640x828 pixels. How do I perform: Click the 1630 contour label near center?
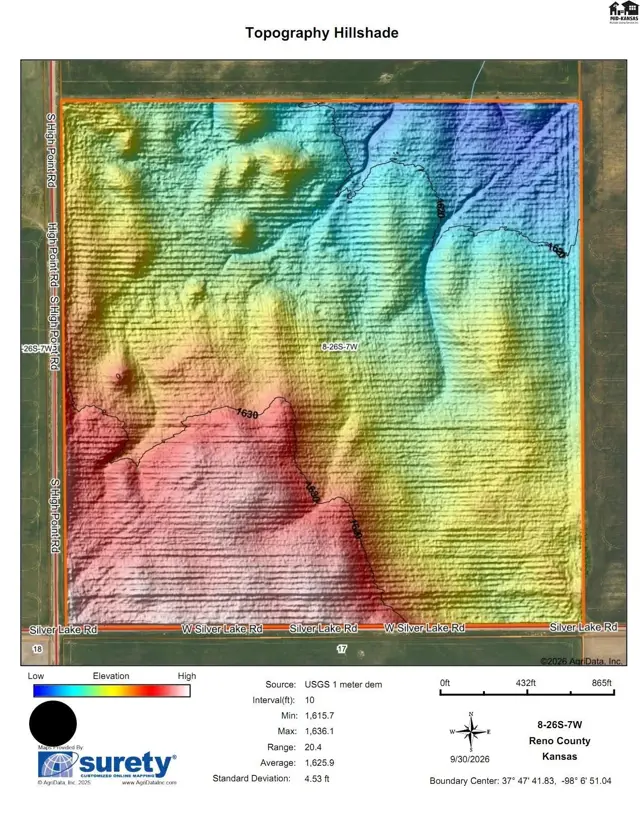point(247,413)
